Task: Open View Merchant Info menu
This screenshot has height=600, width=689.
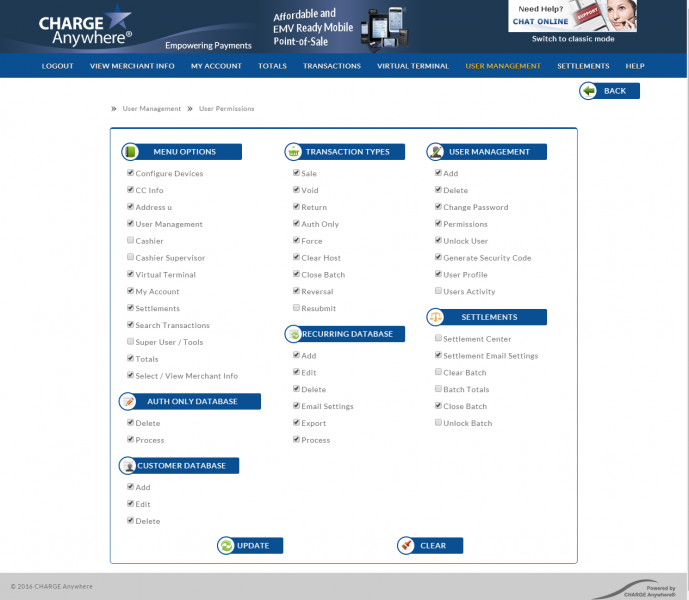Action: (x=132, y=66)
